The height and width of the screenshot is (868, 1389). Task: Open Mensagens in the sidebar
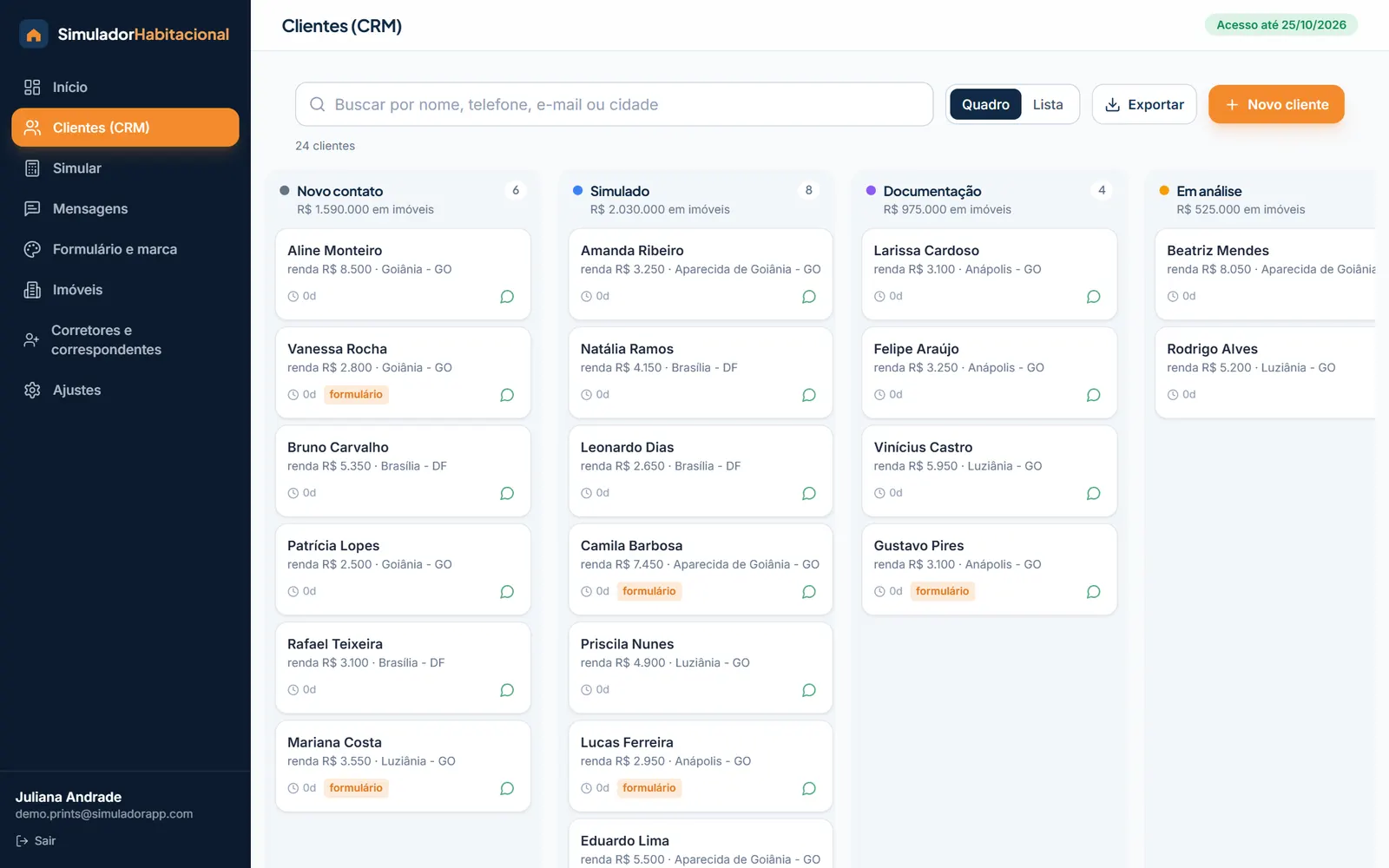pos(125,208)
